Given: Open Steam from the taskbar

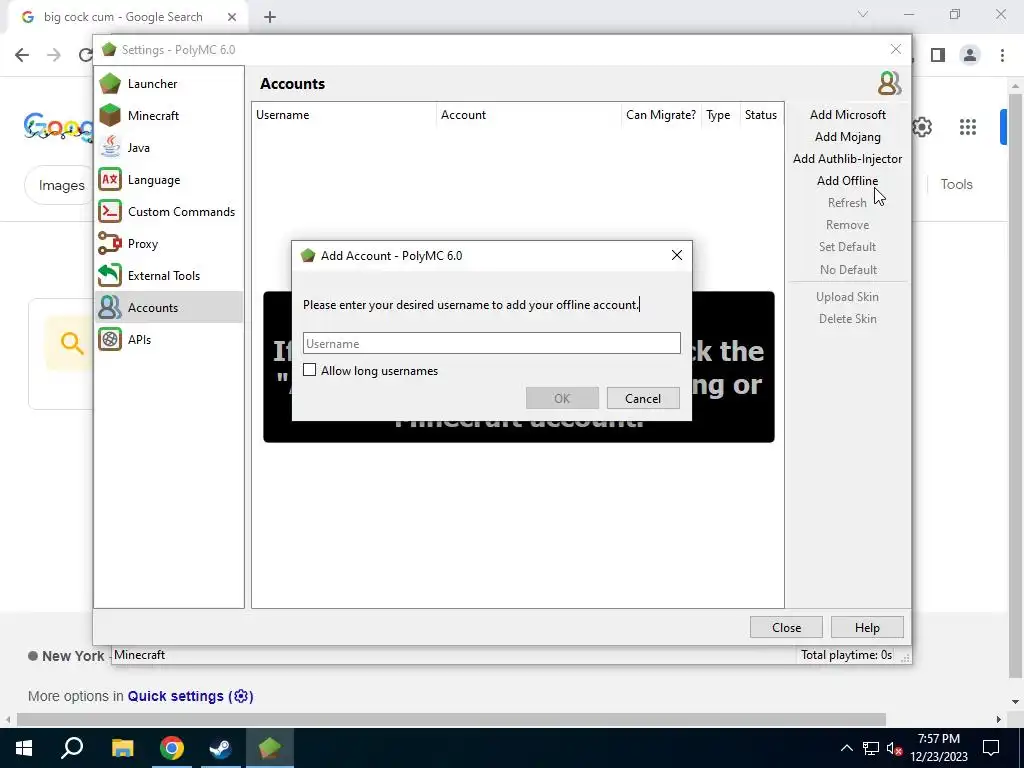Looking at the screenshot, I should click(x=221, y=748).
